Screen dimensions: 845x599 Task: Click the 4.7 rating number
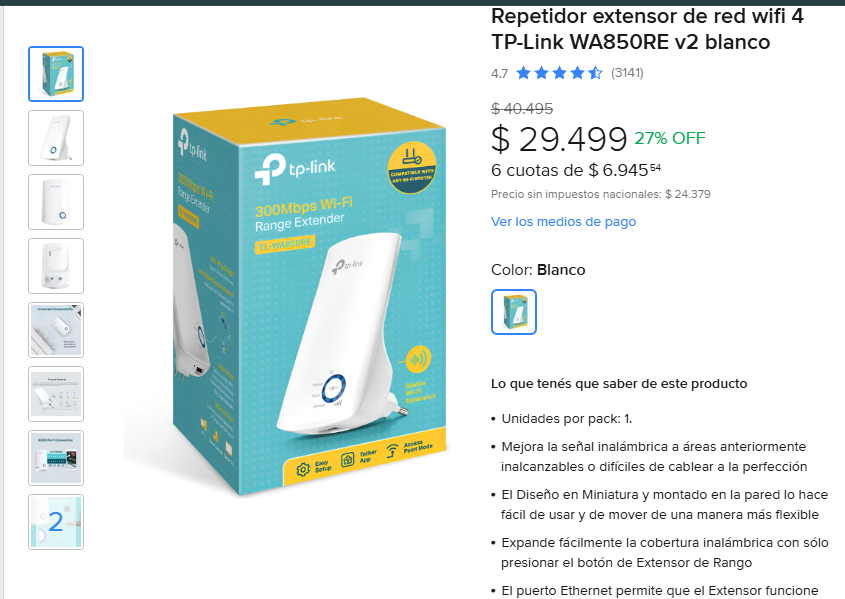(499, 73)
